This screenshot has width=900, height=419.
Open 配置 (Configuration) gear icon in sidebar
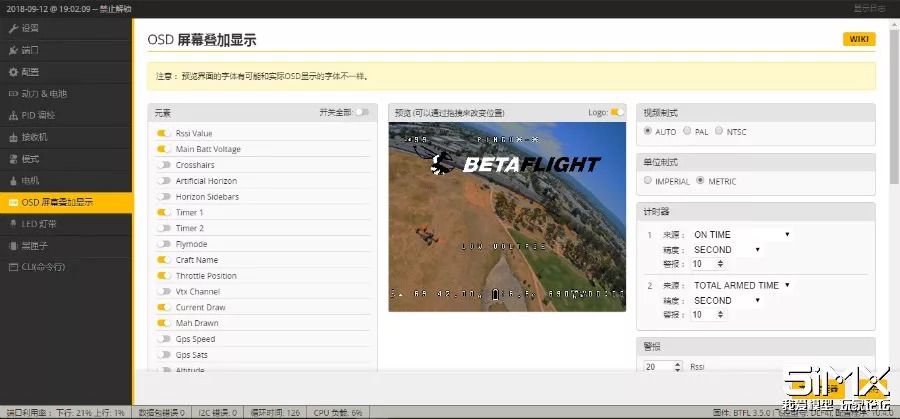tap(13, 72)
